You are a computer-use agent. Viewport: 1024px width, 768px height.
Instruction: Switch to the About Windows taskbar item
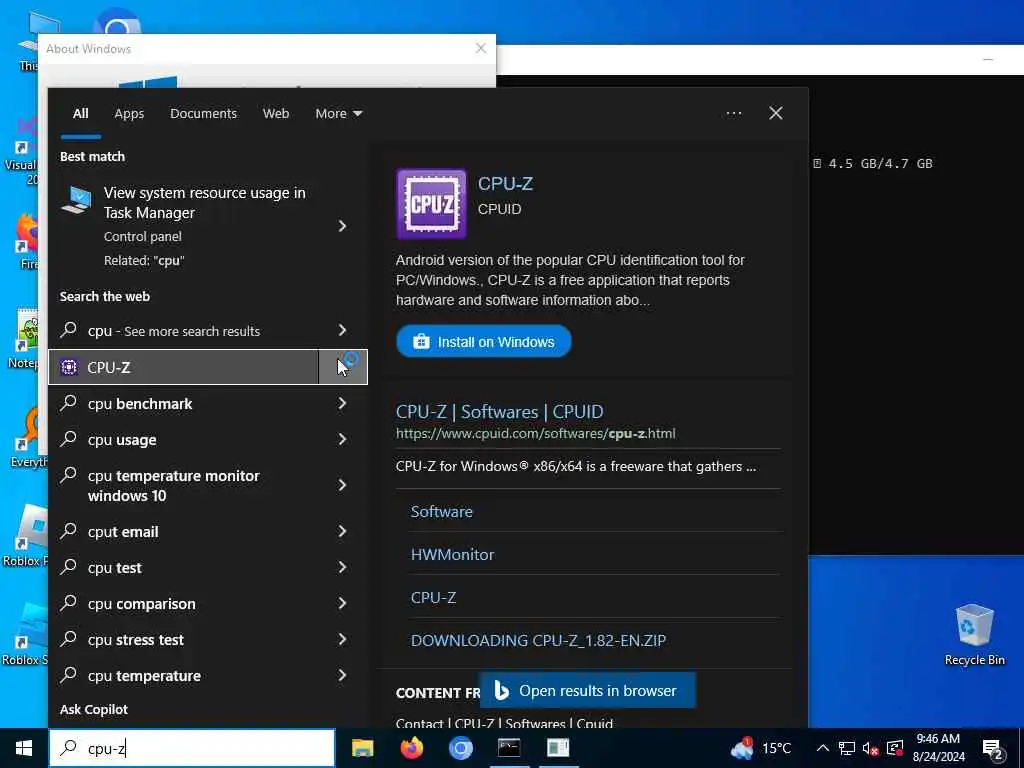558,748
